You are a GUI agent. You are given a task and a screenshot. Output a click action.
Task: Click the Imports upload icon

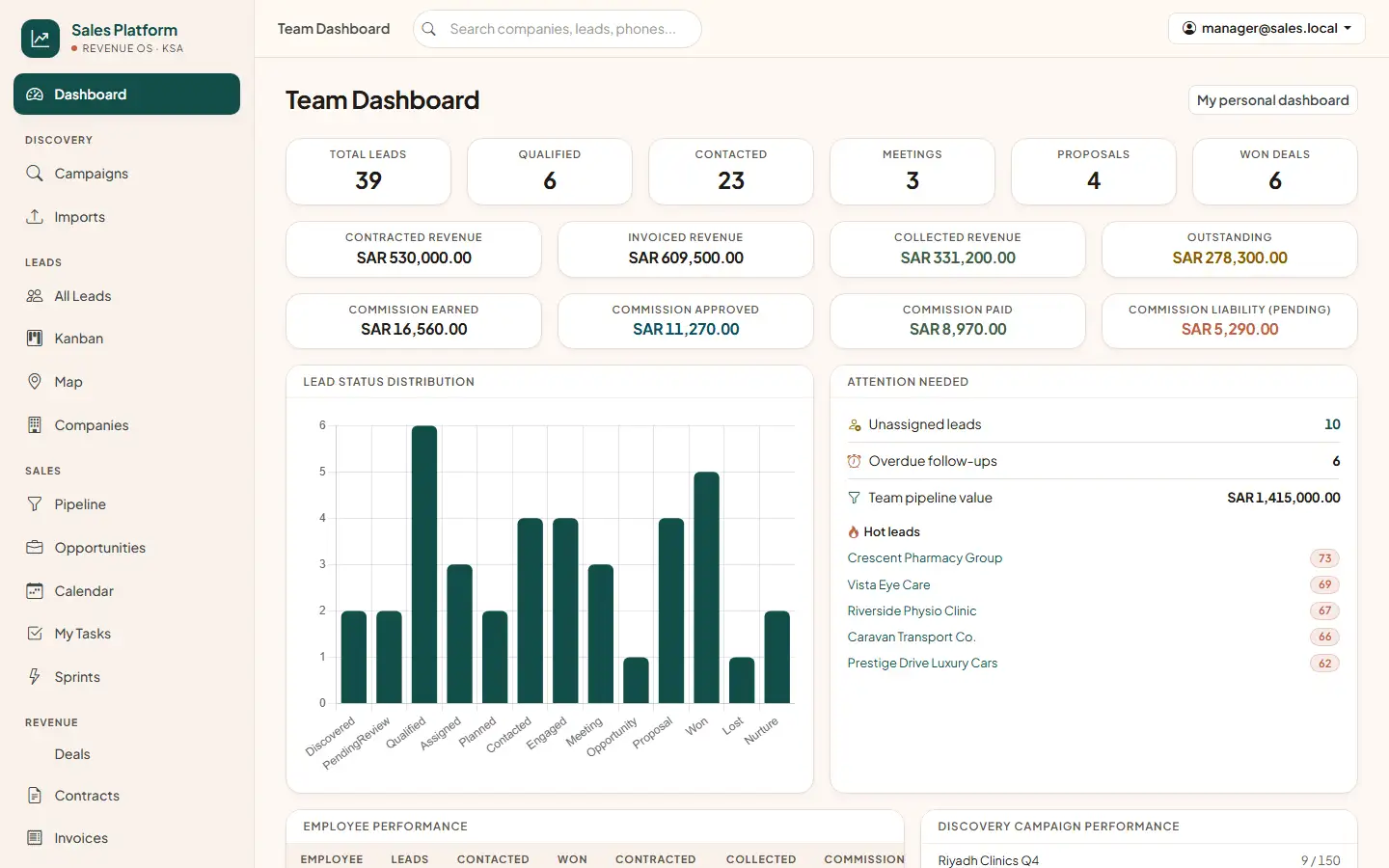click(35, 217)
